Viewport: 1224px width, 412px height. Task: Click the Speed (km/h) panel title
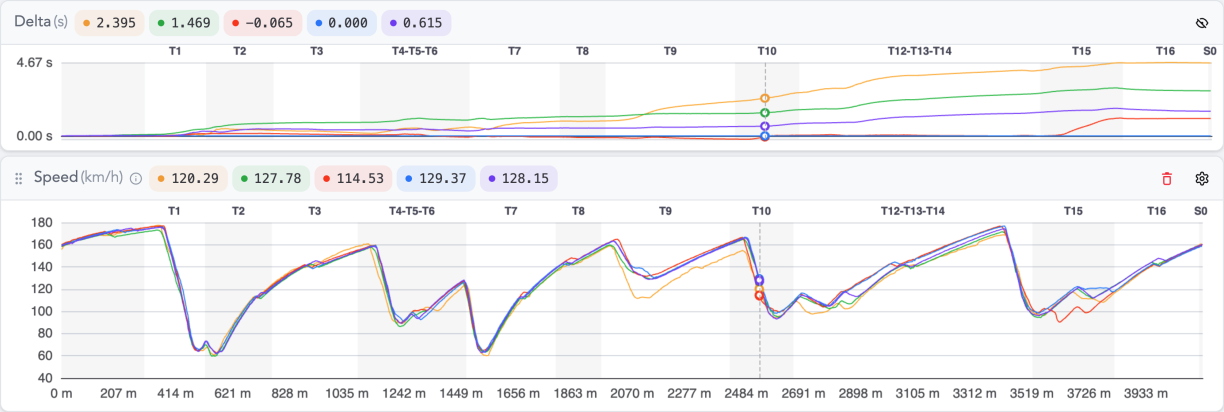point(79,178)
